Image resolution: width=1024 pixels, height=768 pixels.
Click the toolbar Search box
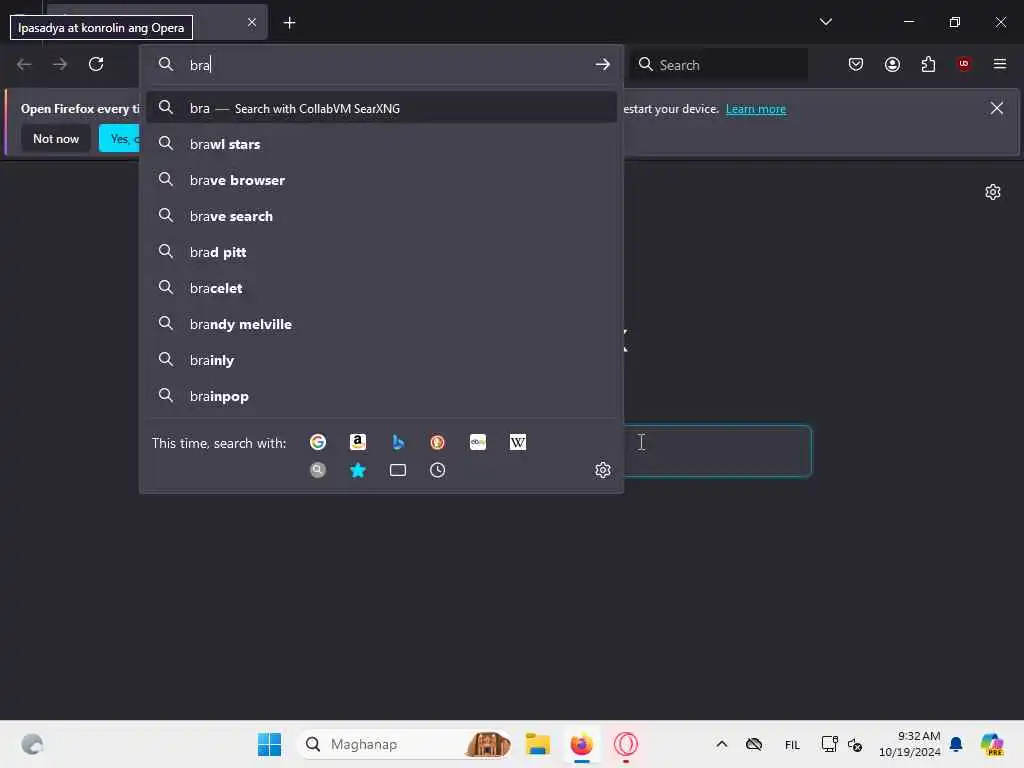718,65
